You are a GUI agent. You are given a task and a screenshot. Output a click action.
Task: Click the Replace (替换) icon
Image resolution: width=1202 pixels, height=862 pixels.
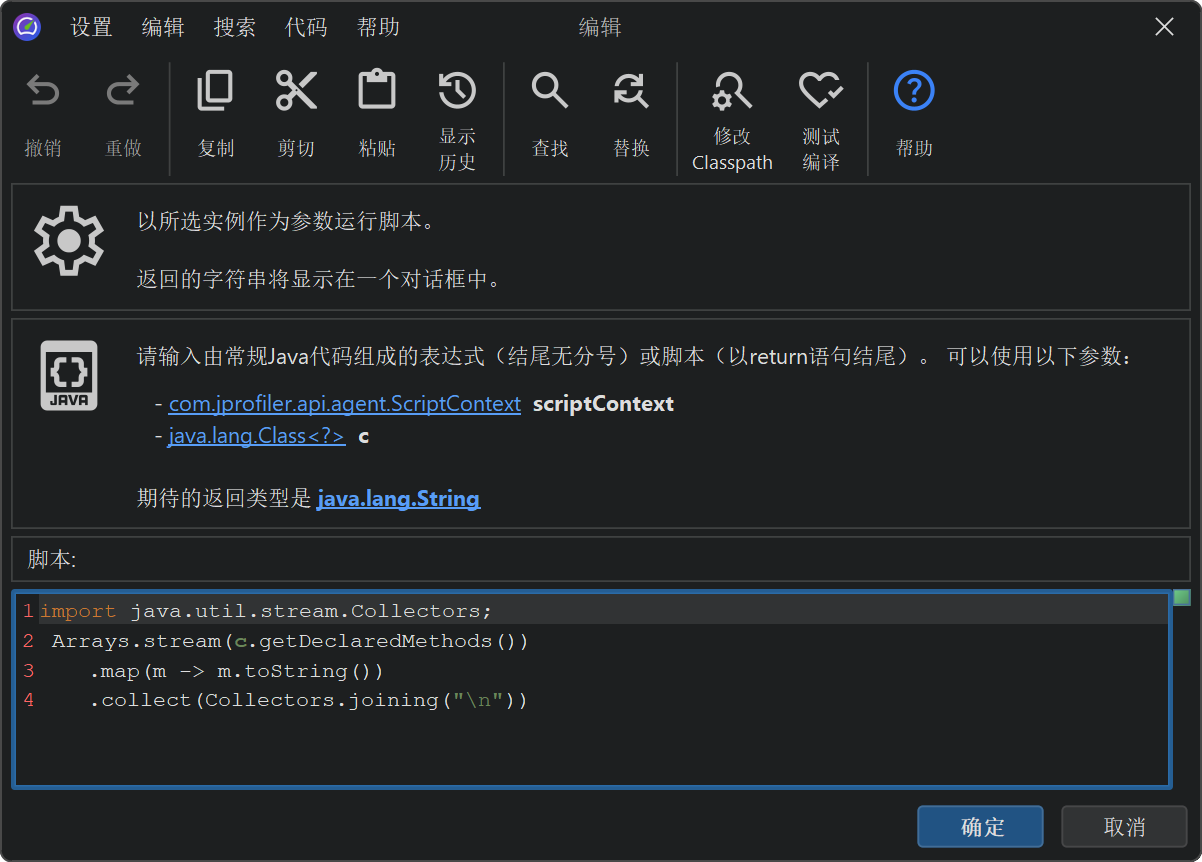point(631,92)
